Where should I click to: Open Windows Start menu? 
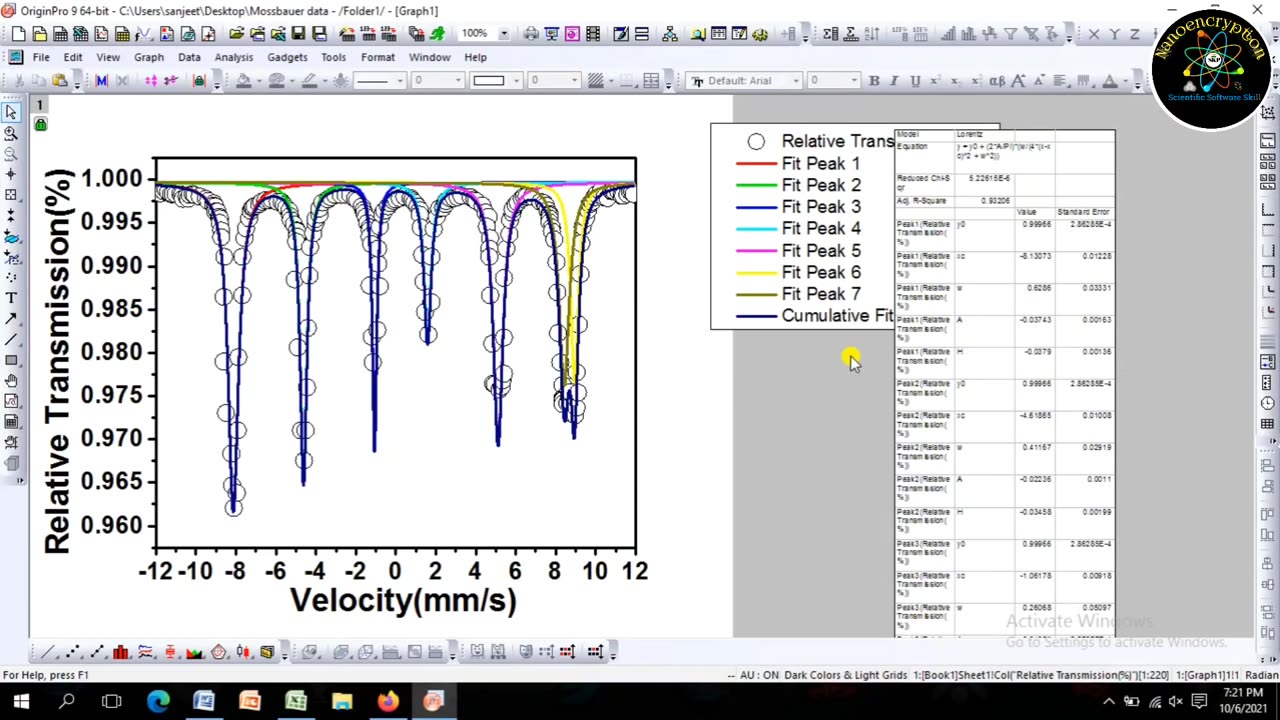click(x=21, y=701)
